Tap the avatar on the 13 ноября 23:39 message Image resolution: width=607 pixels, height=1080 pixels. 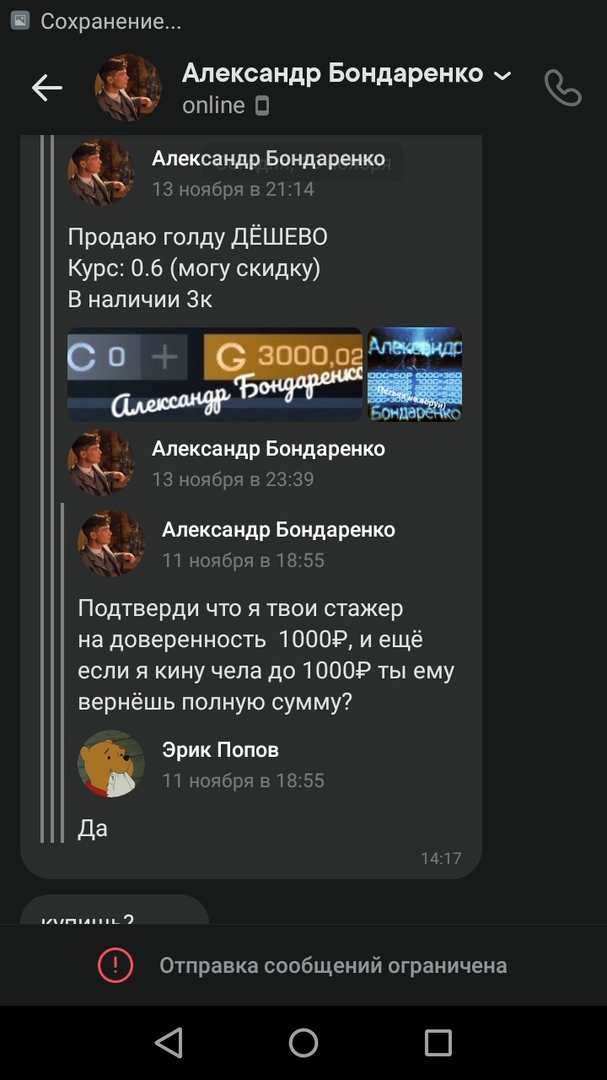[x=101, y=462]
